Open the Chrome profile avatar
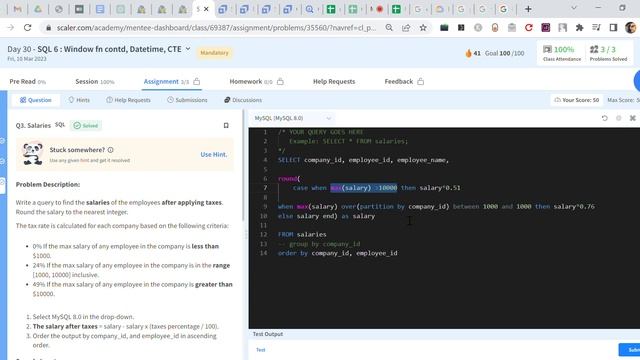Screen dimensions: 640x360 click(630, 28)
